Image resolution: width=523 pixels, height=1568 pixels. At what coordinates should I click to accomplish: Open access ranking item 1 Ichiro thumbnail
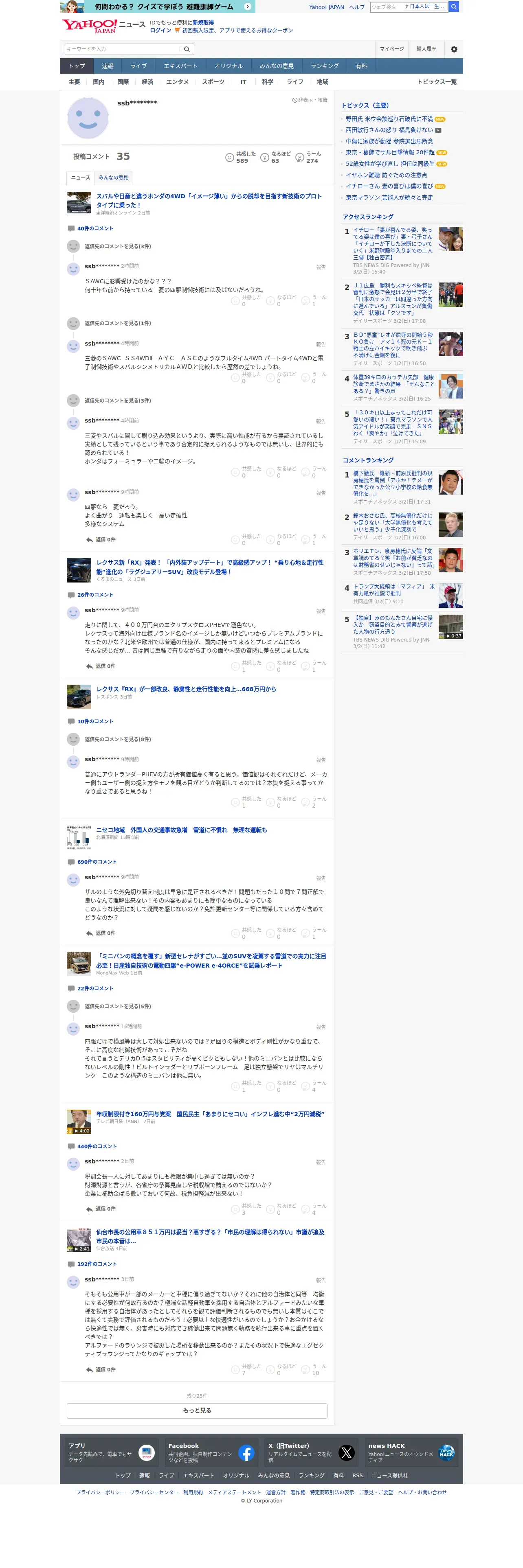(x=450, y=239)
